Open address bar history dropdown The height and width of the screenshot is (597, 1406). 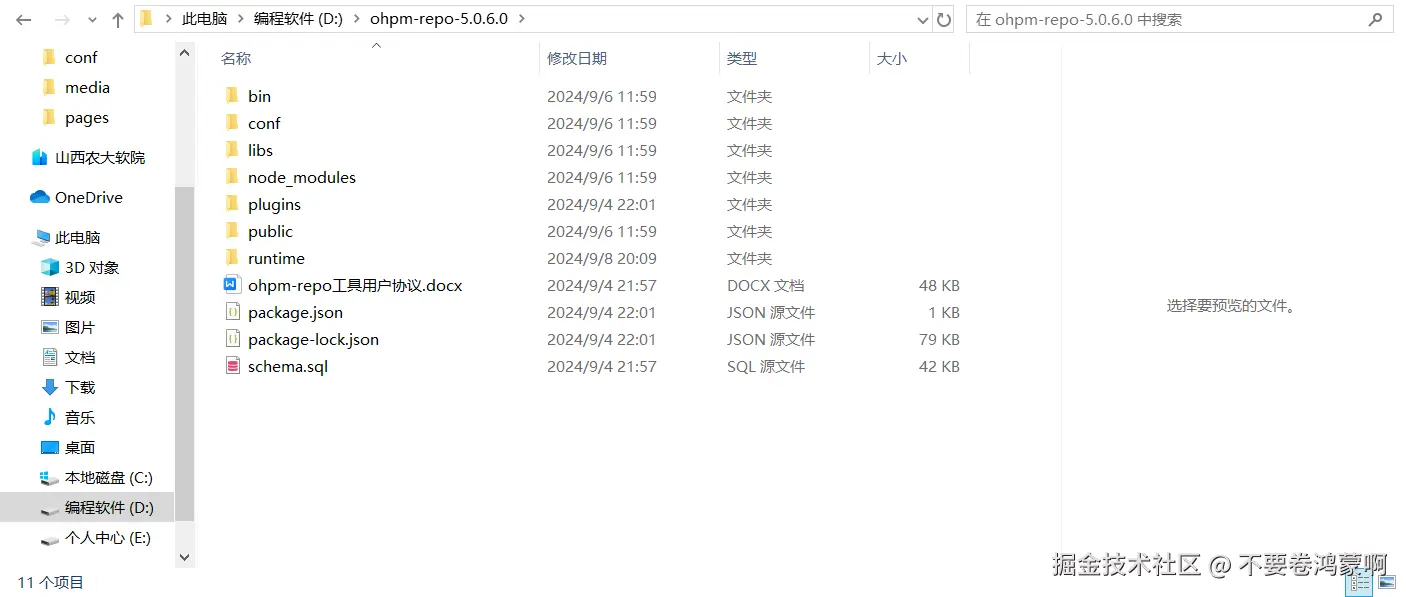tap(923, 19)
